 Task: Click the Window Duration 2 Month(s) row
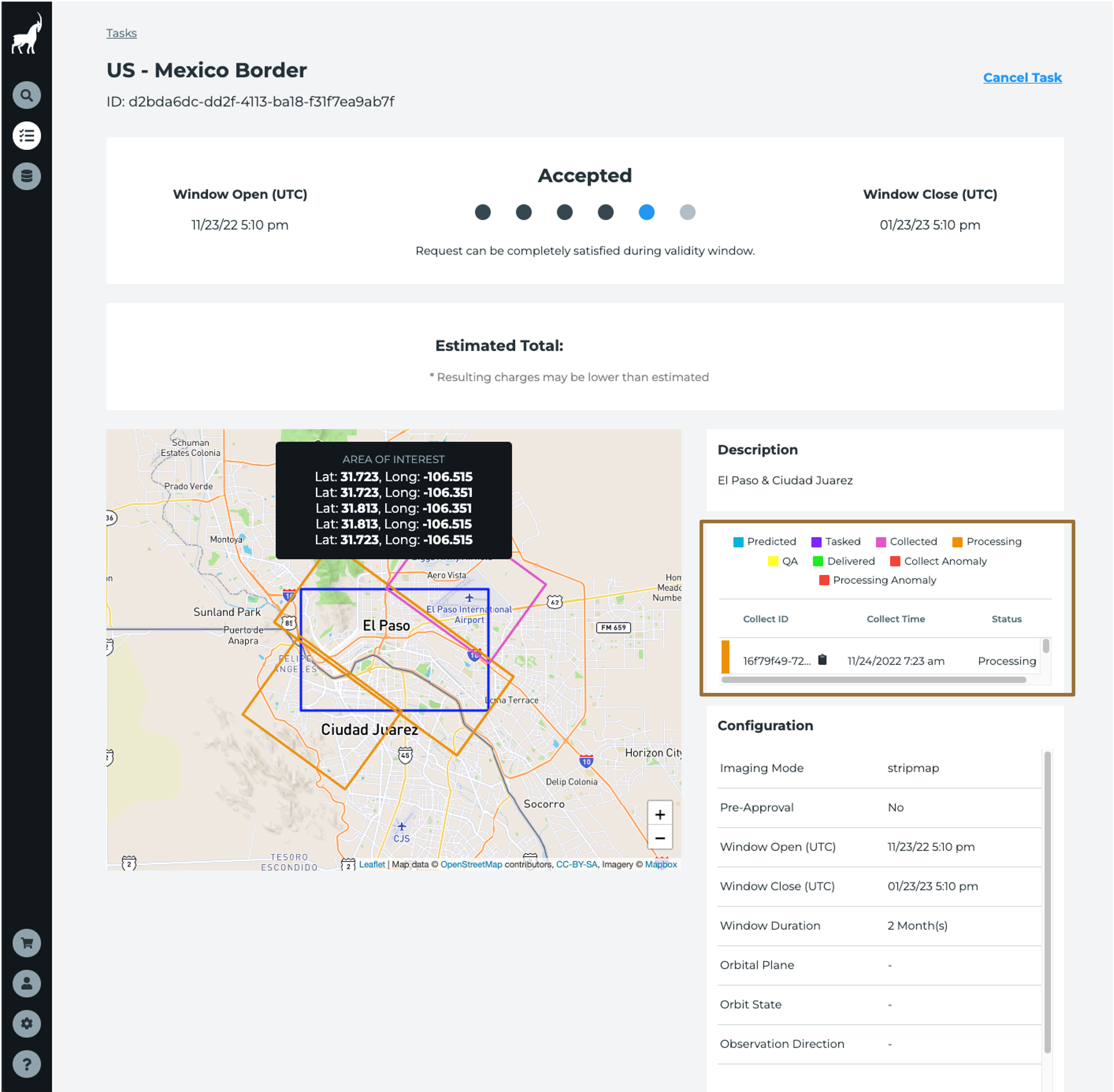pos(879,926)
